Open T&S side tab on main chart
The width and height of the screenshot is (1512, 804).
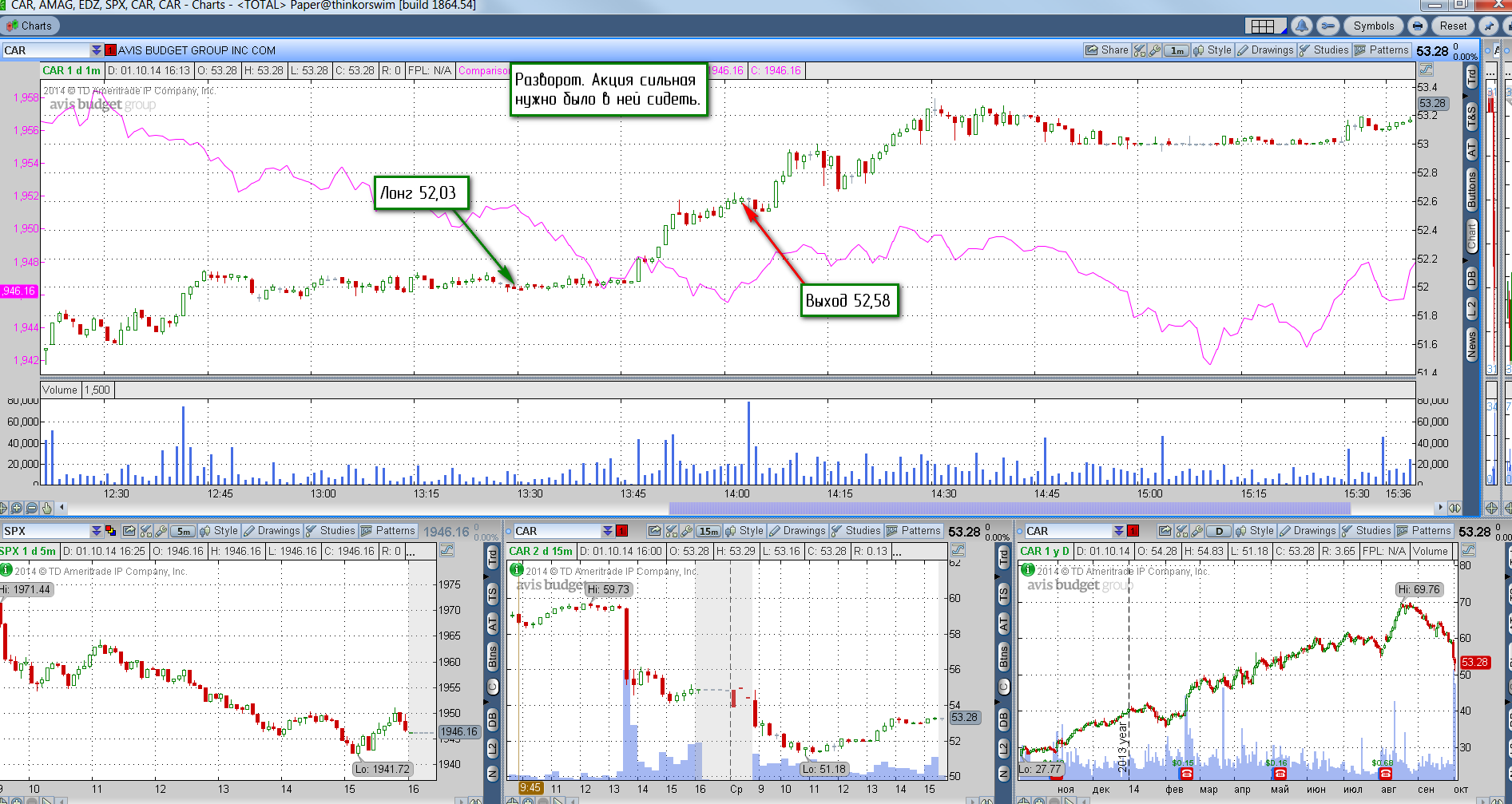coord(1472,117)
